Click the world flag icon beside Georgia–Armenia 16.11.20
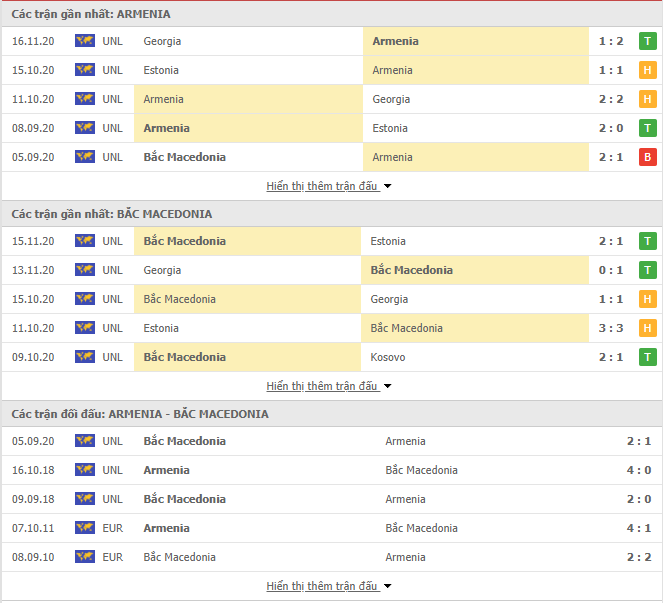This screenshot has height=603, width=663. coord(85,41)
